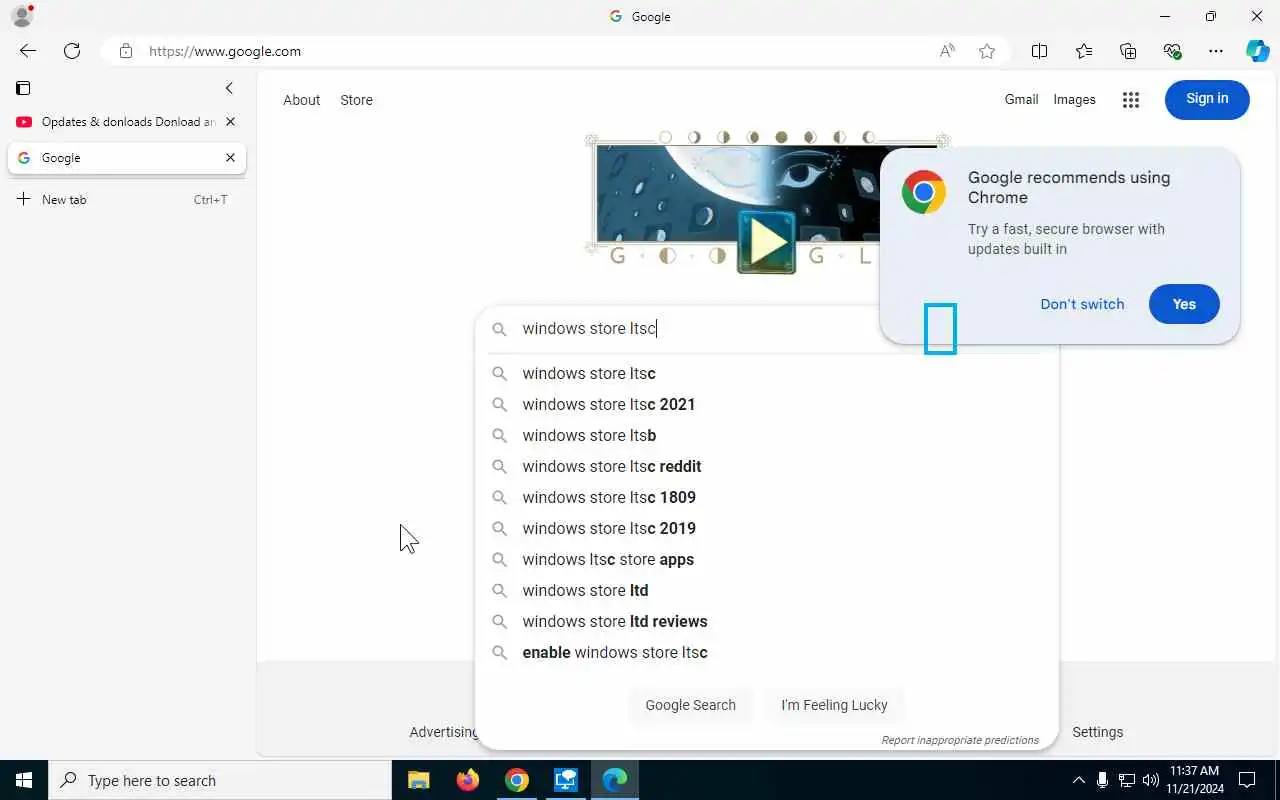Open split screen view icon
This screenshot has height=800, width=1280.
(1039, 51)
